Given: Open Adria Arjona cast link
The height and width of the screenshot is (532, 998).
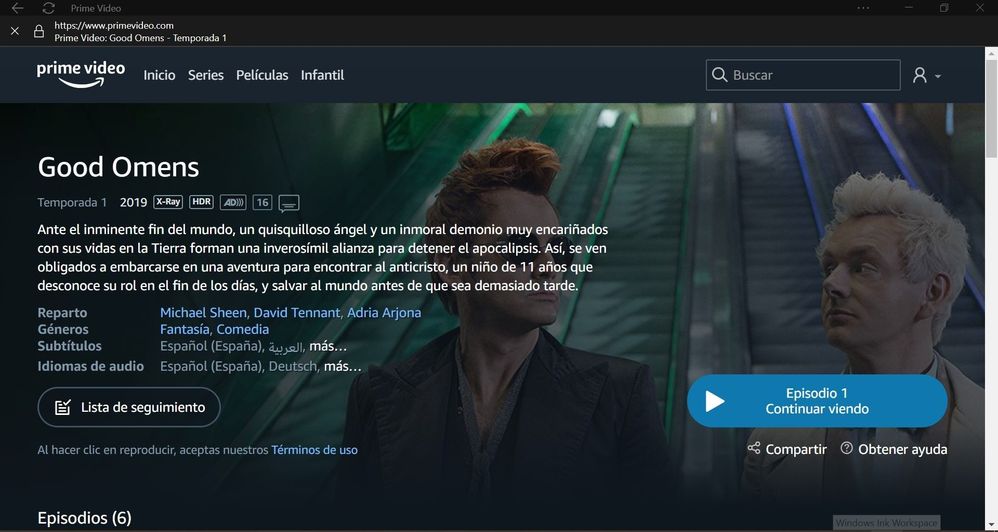Looking at the screenshot, I should coord(384,312).
